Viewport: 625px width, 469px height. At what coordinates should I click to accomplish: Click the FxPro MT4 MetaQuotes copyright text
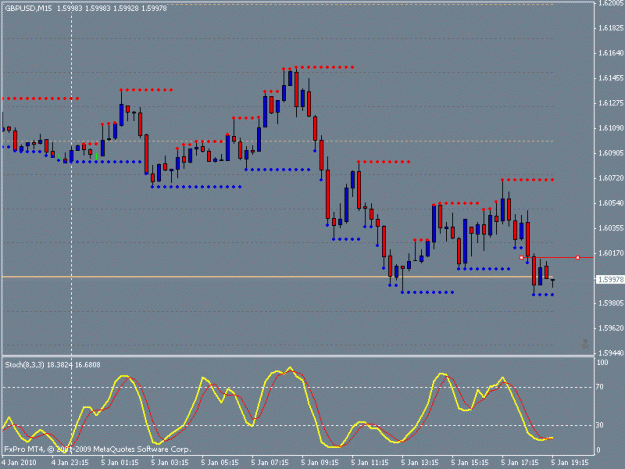click(98, 449)
